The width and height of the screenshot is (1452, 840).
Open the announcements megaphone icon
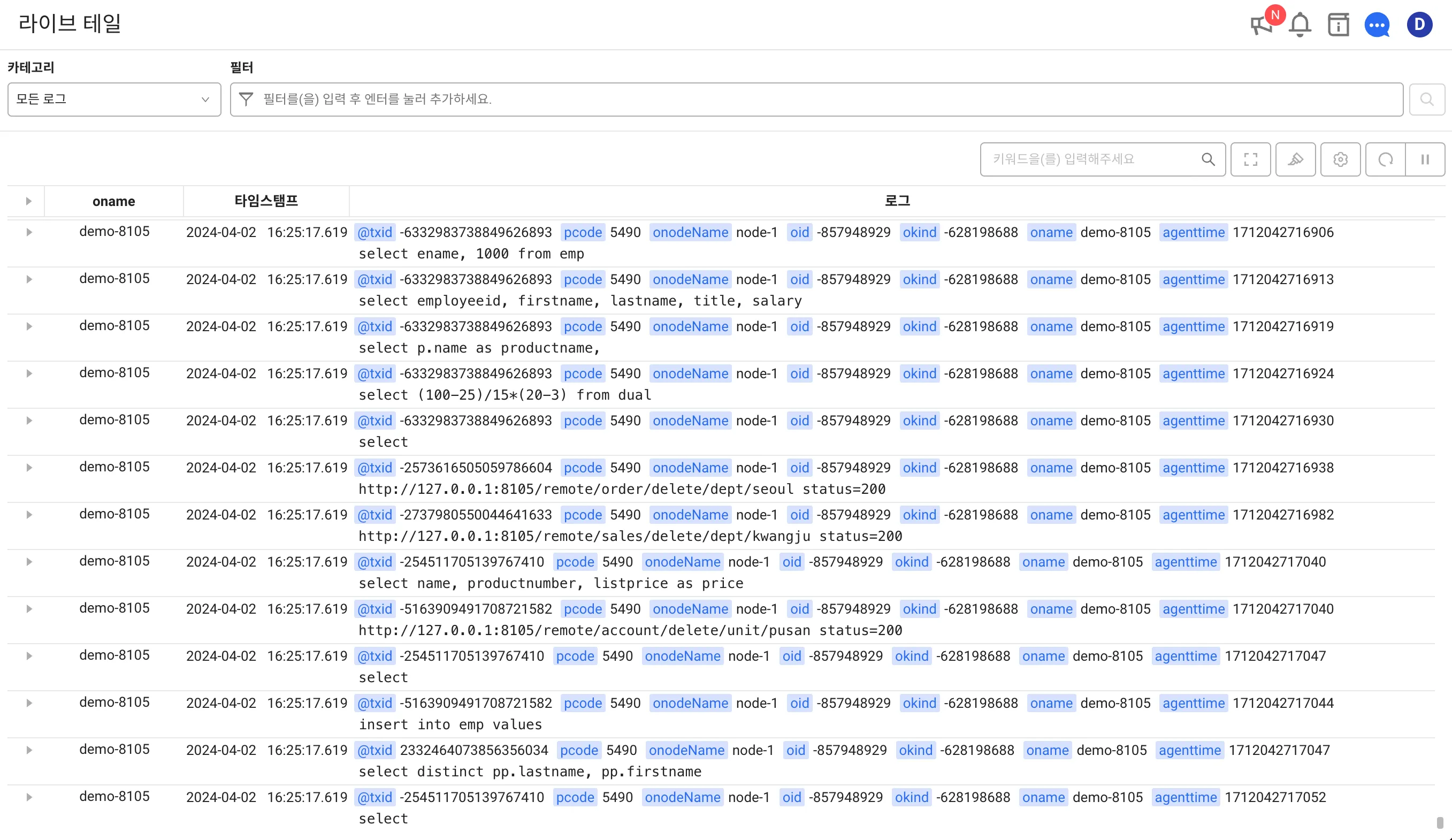click(x=1262, y=25)
